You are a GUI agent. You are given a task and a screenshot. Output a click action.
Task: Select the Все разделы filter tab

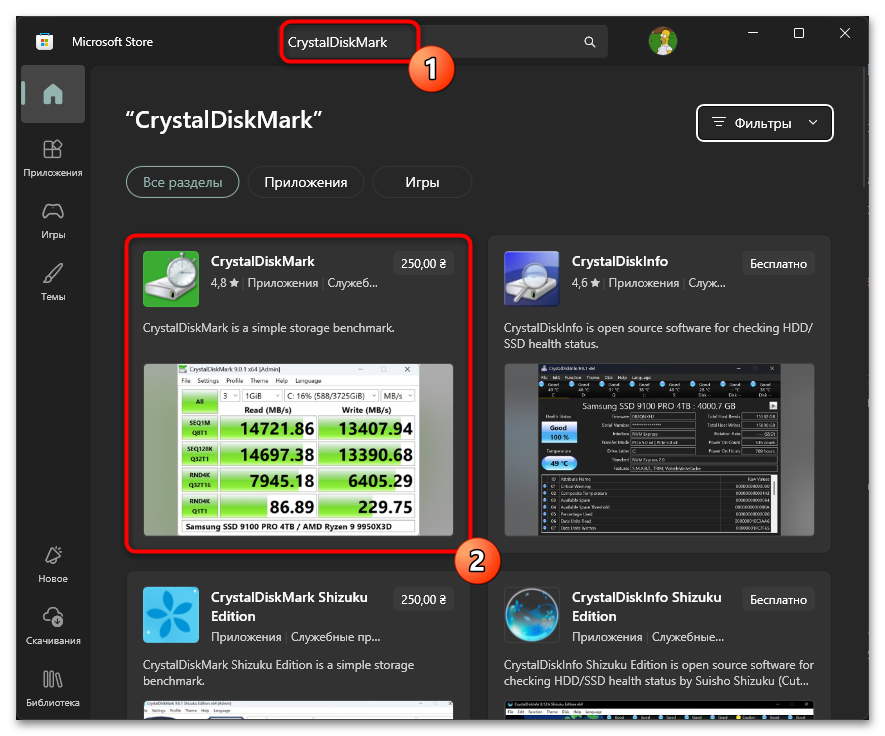[182, 182]
